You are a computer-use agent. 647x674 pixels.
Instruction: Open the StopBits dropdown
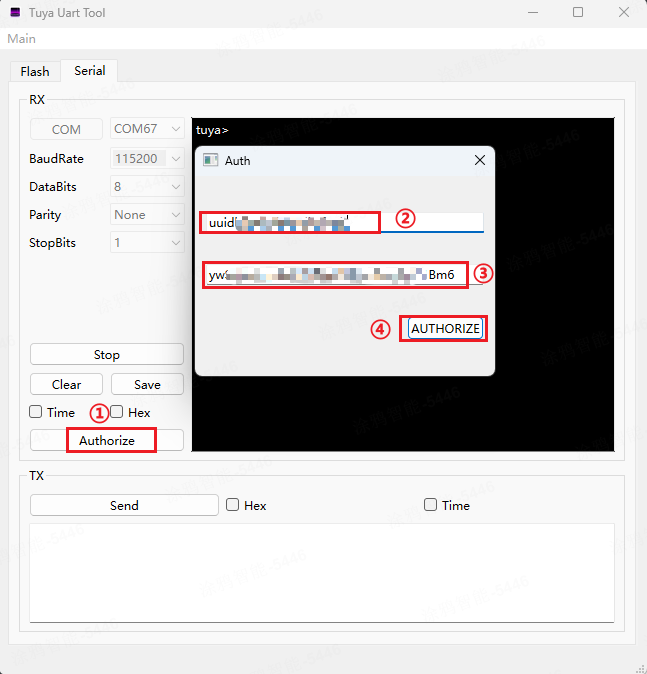147,242
